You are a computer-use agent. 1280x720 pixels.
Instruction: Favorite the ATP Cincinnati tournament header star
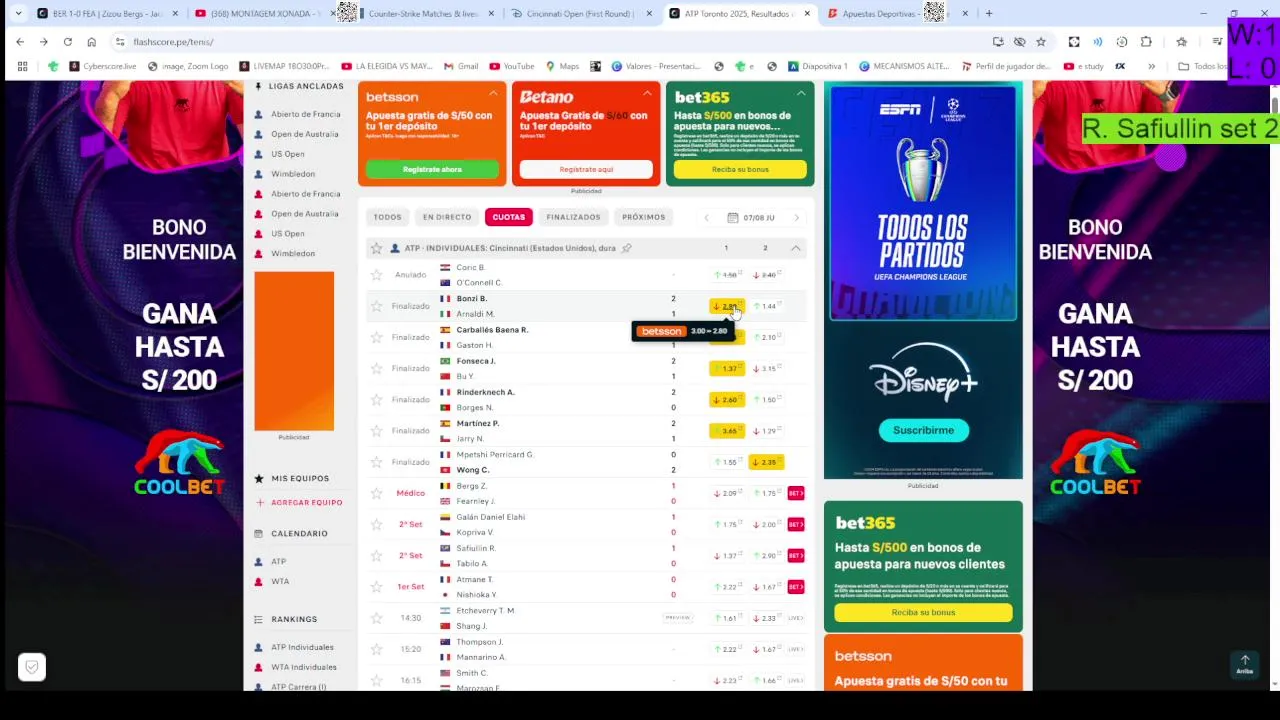click(377, 248)
